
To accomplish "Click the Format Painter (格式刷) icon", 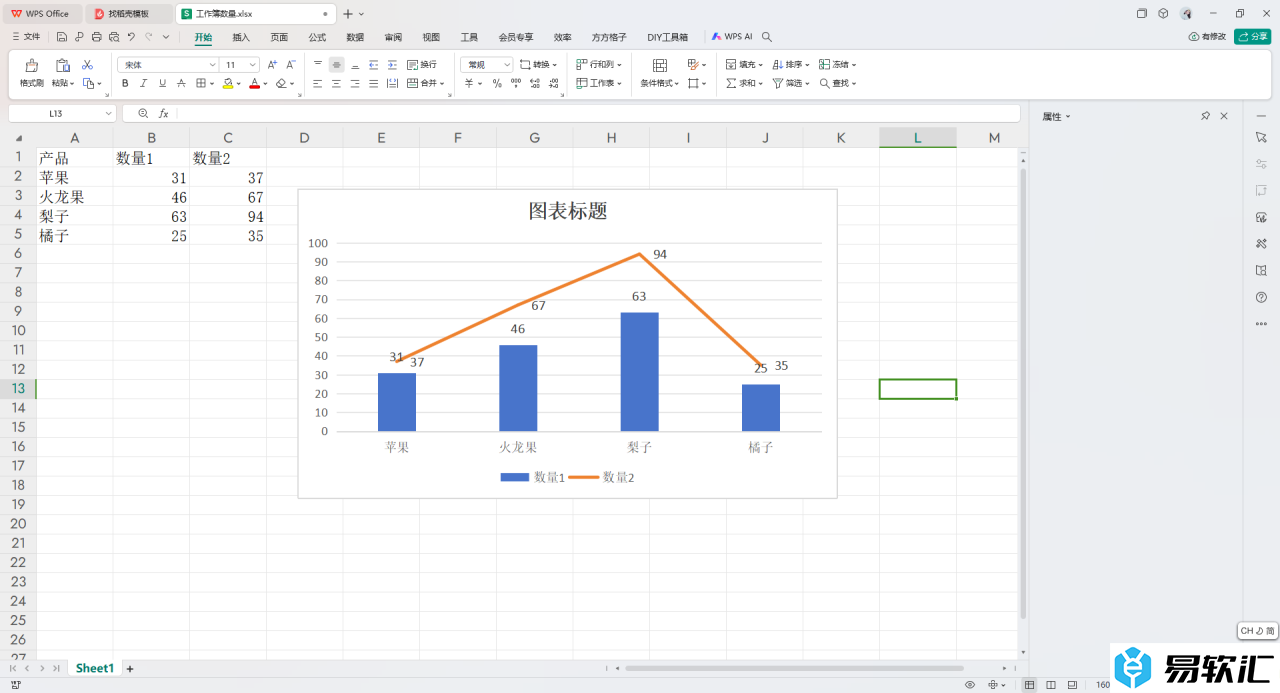I will [x=32, y=65].
